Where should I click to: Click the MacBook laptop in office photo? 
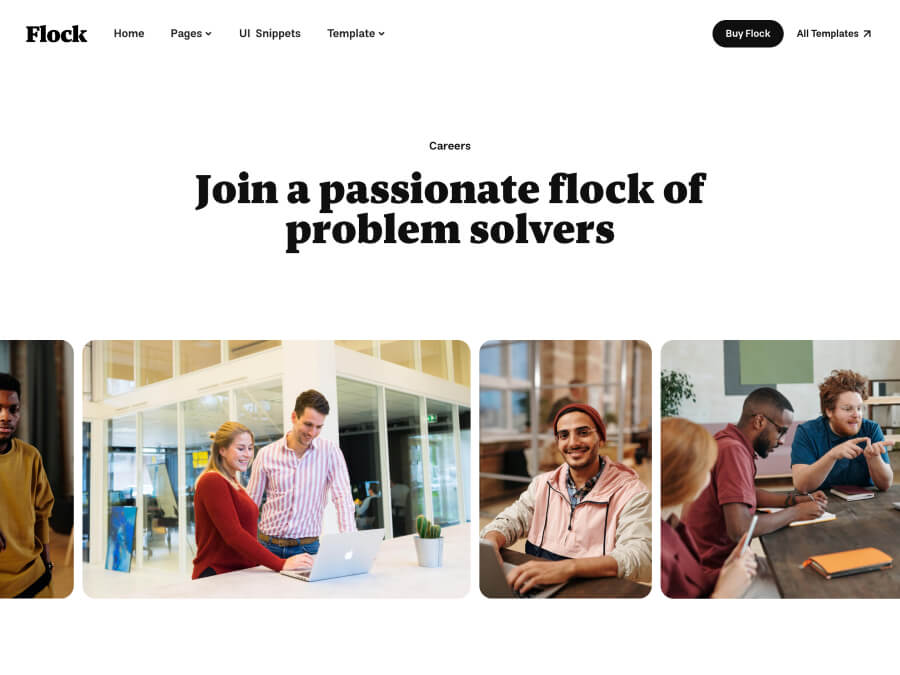pyautogui.click(x=333, y=556)
